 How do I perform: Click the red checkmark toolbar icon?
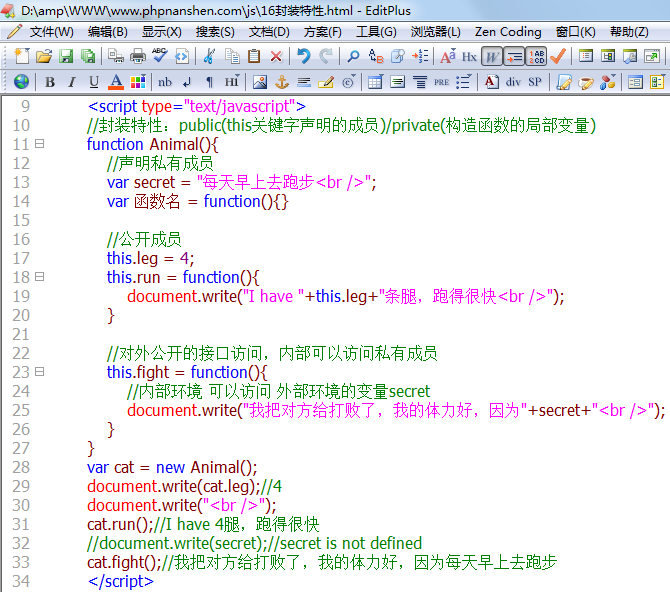(558, 56)
